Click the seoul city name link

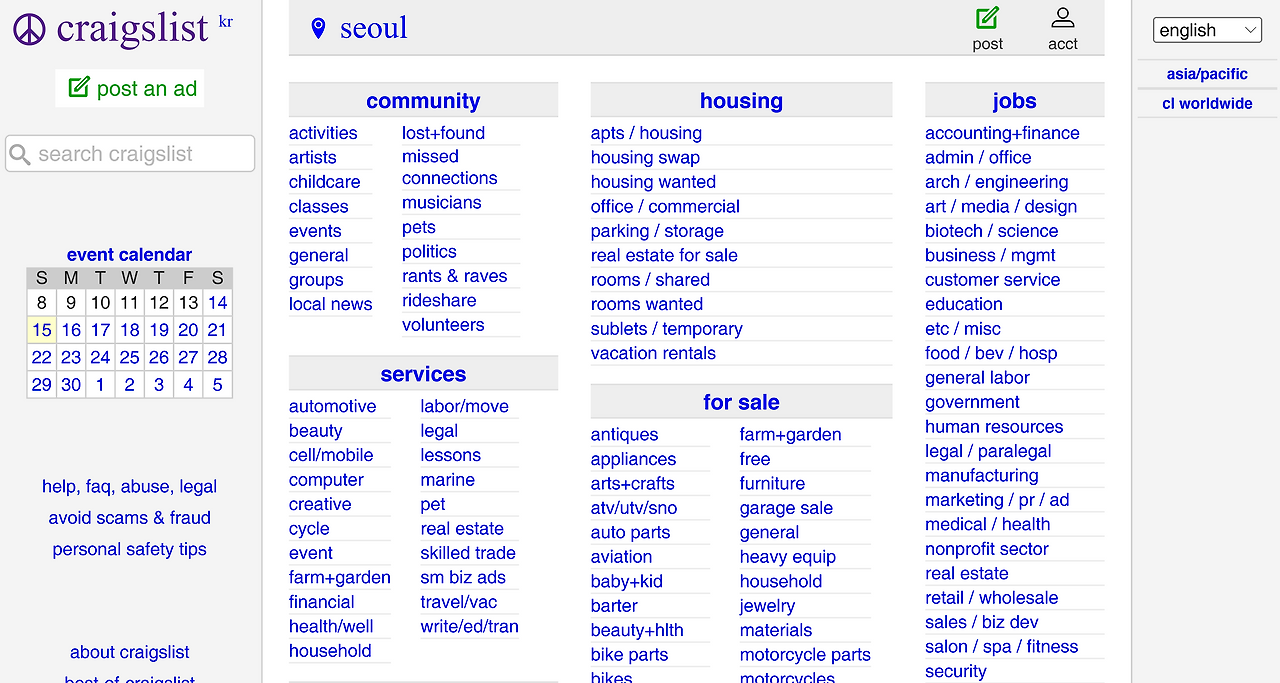point(374,28)
